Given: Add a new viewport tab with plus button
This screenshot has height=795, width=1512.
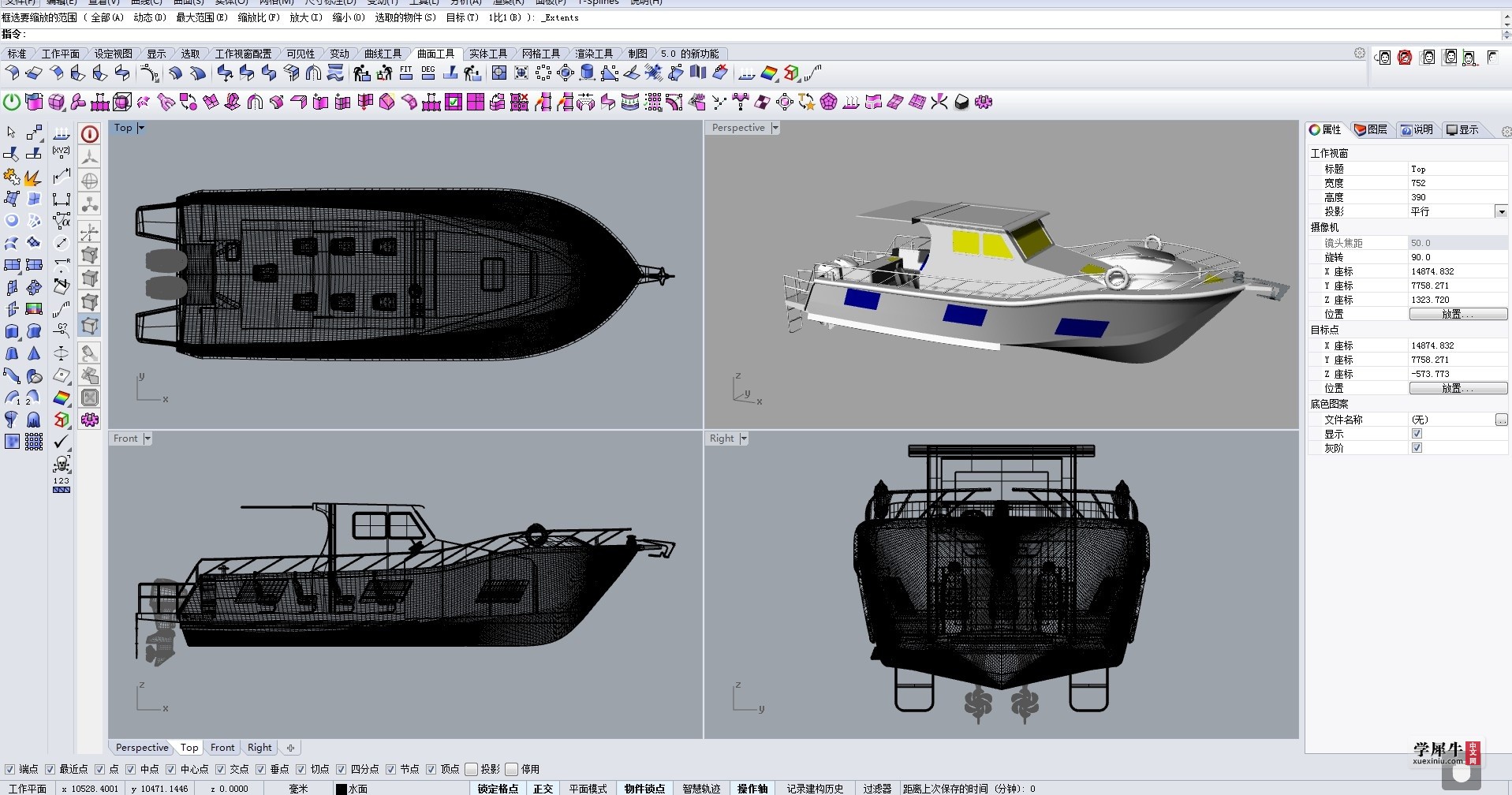Looking at the screenshot, I should pyautogui.click(x=290, y=748).
